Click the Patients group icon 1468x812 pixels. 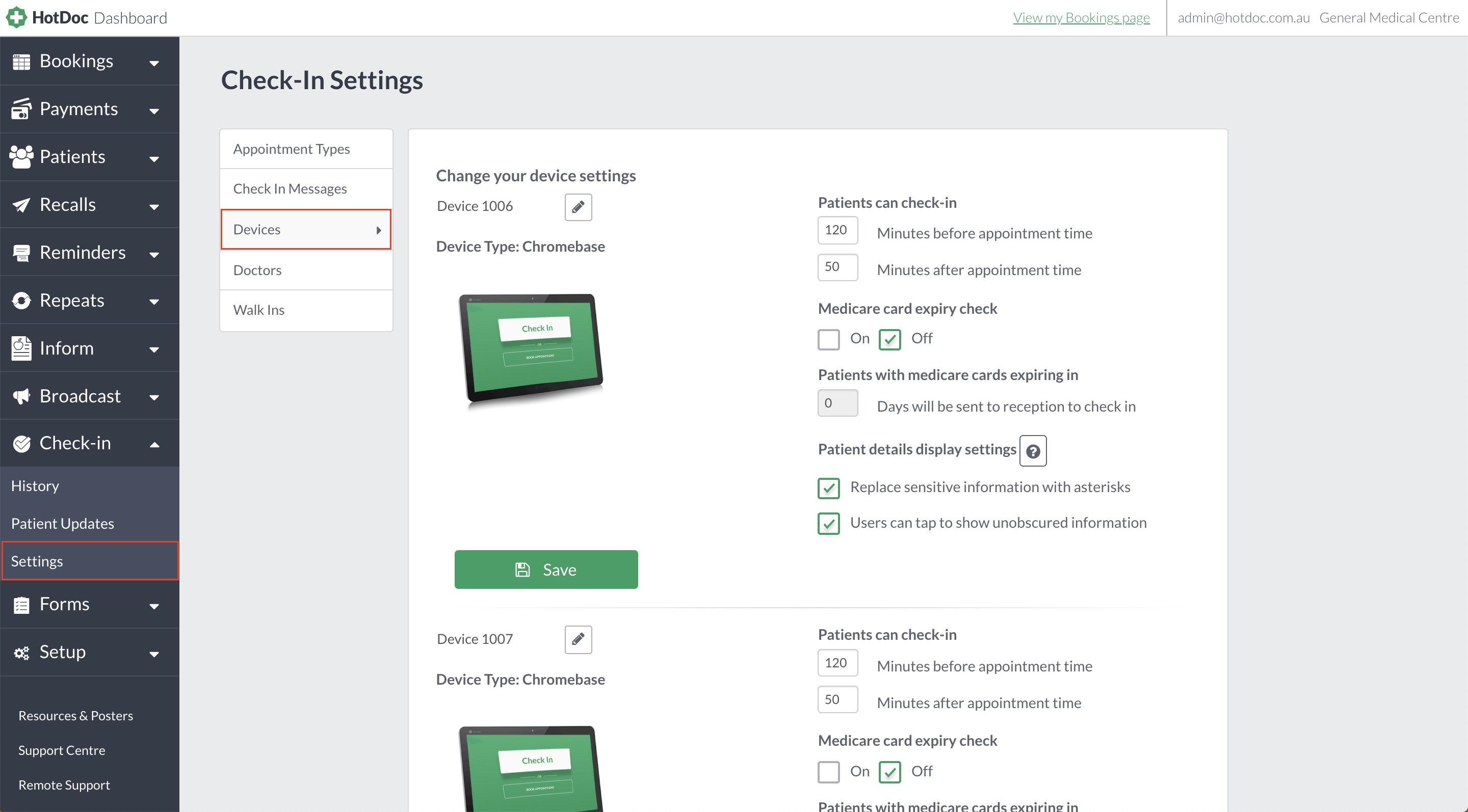click(x=21, y=156)
